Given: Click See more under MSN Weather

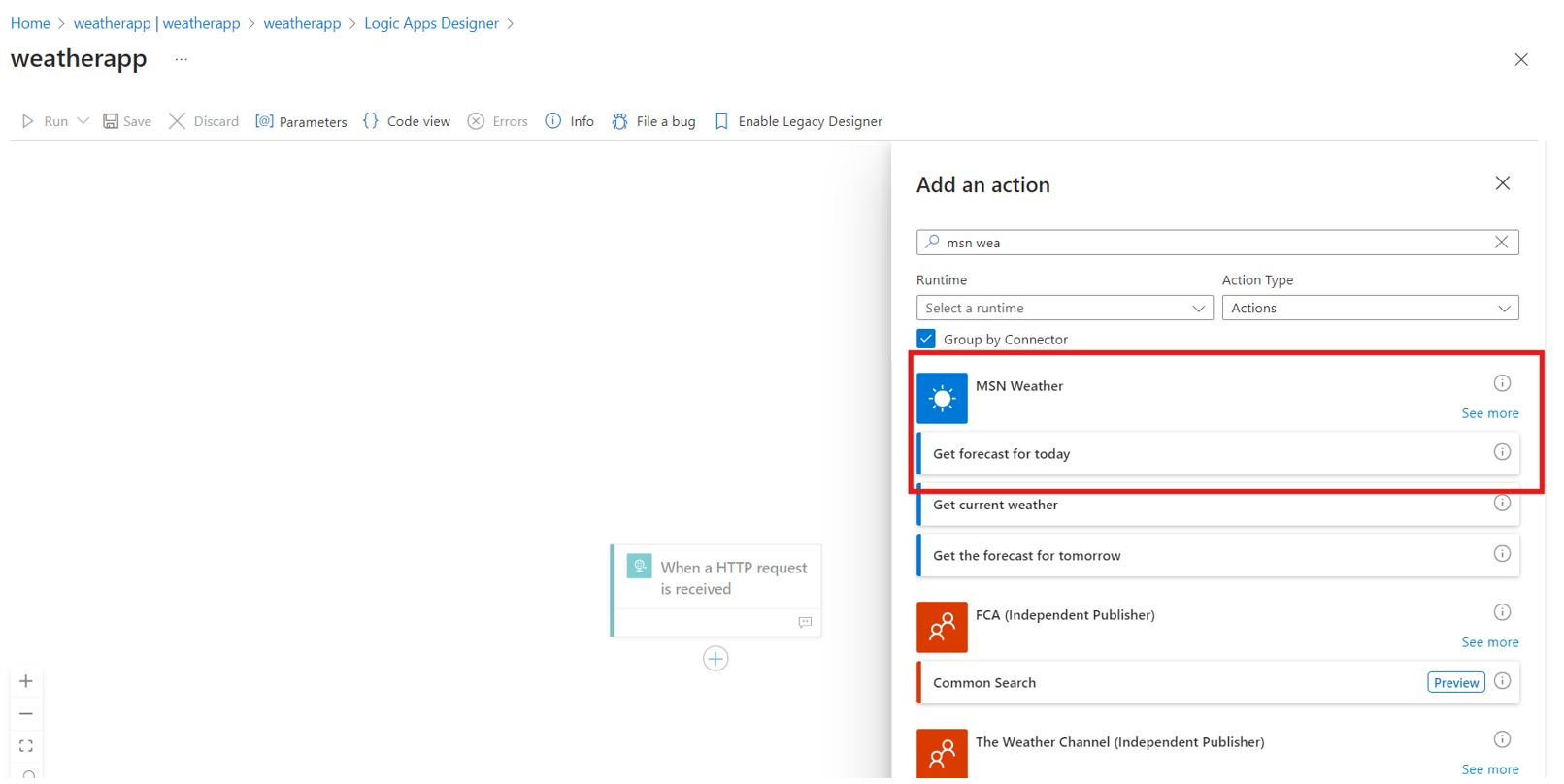Looking at the screenshot, I should 1490,413.
